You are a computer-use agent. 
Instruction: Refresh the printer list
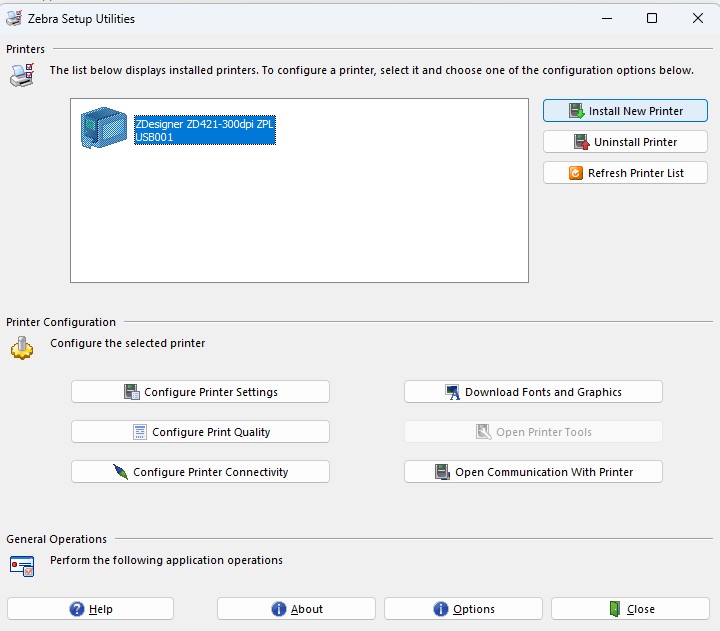[x=625, y=173]
